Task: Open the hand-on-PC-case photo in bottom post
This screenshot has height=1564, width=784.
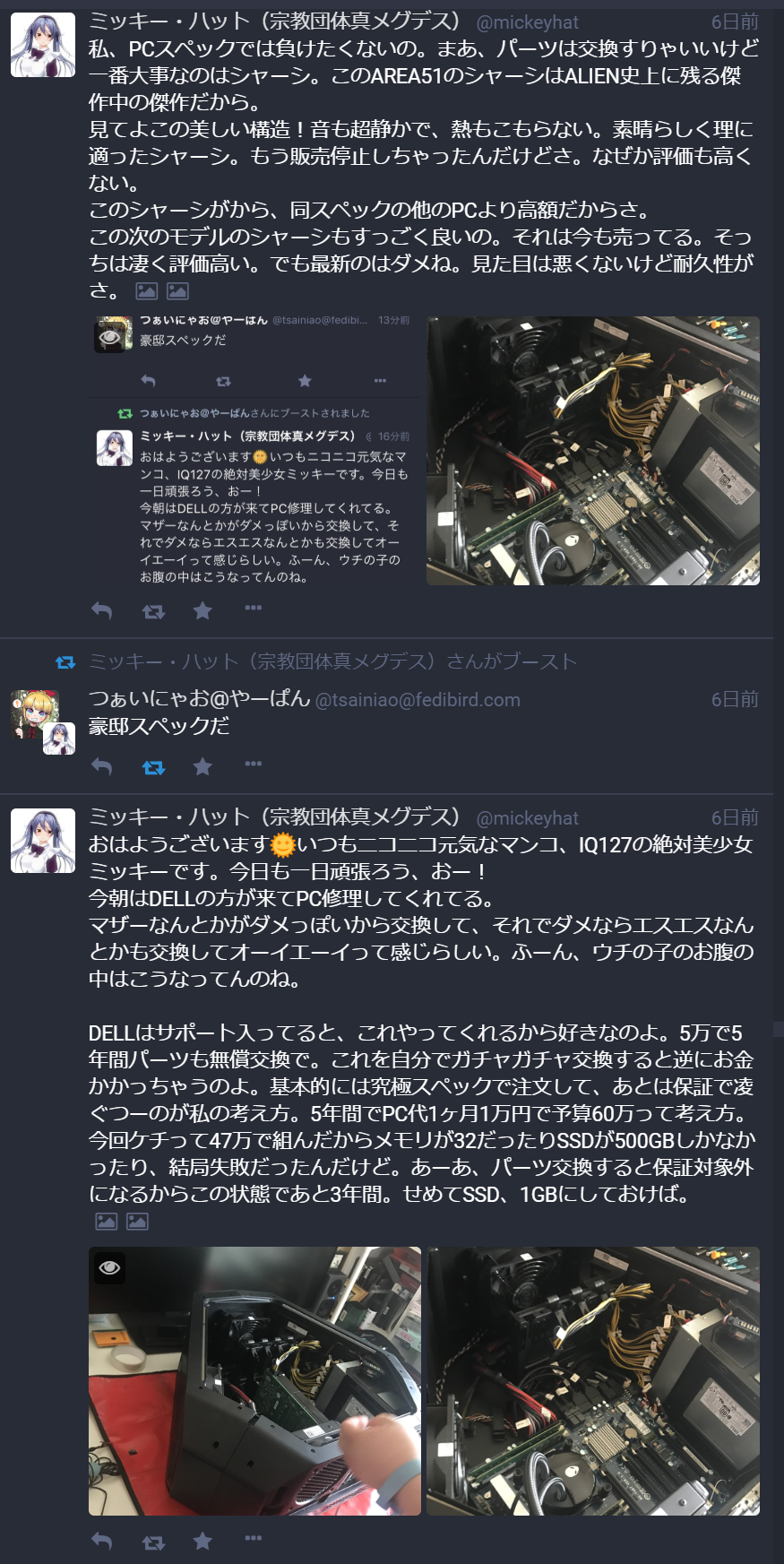Action: 254,1381
